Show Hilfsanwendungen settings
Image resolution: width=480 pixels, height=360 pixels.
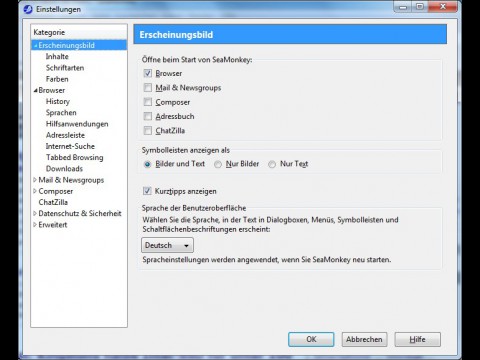click(x=77, y=124)
